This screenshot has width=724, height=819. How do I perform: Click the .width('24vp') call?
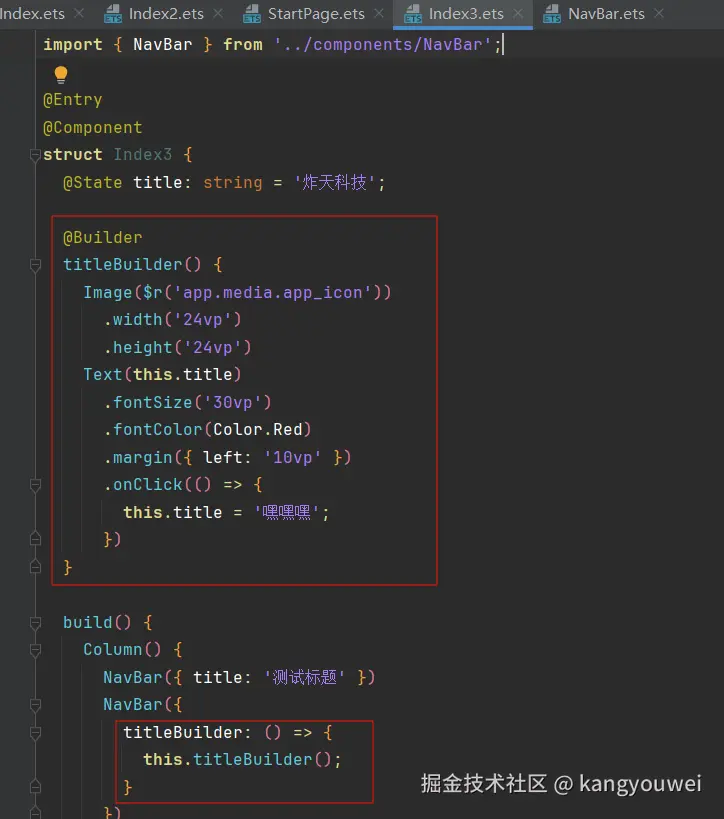(x=173, y=320)
